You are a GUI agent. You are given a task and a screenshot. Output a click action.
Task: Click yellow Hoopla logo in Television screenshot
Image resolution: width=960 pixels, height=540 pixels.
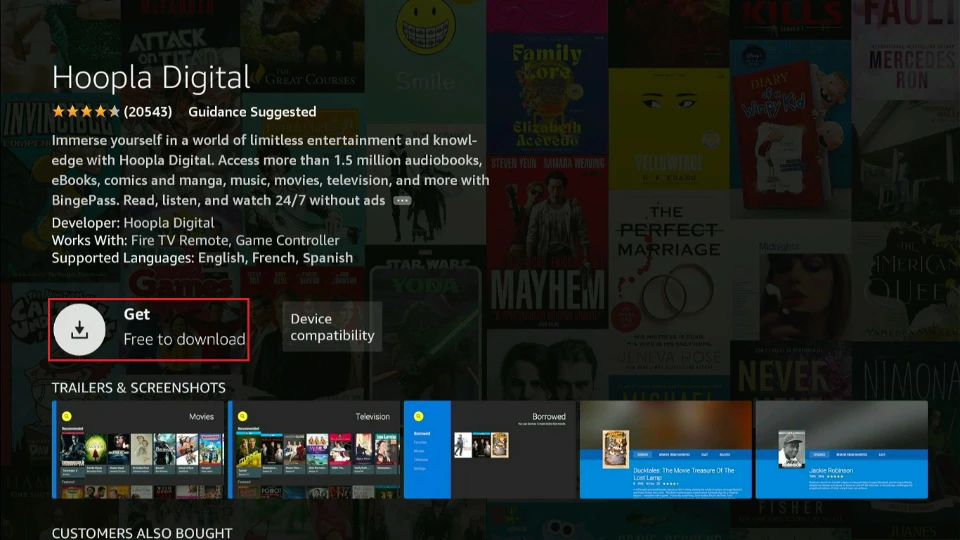tap(242, 415)
